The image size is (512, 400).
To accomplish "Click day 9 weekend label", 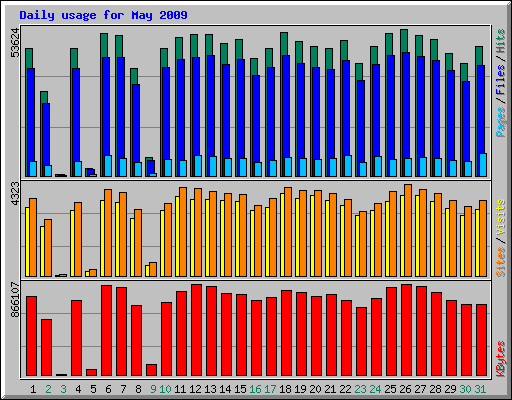I will point(153,389).
